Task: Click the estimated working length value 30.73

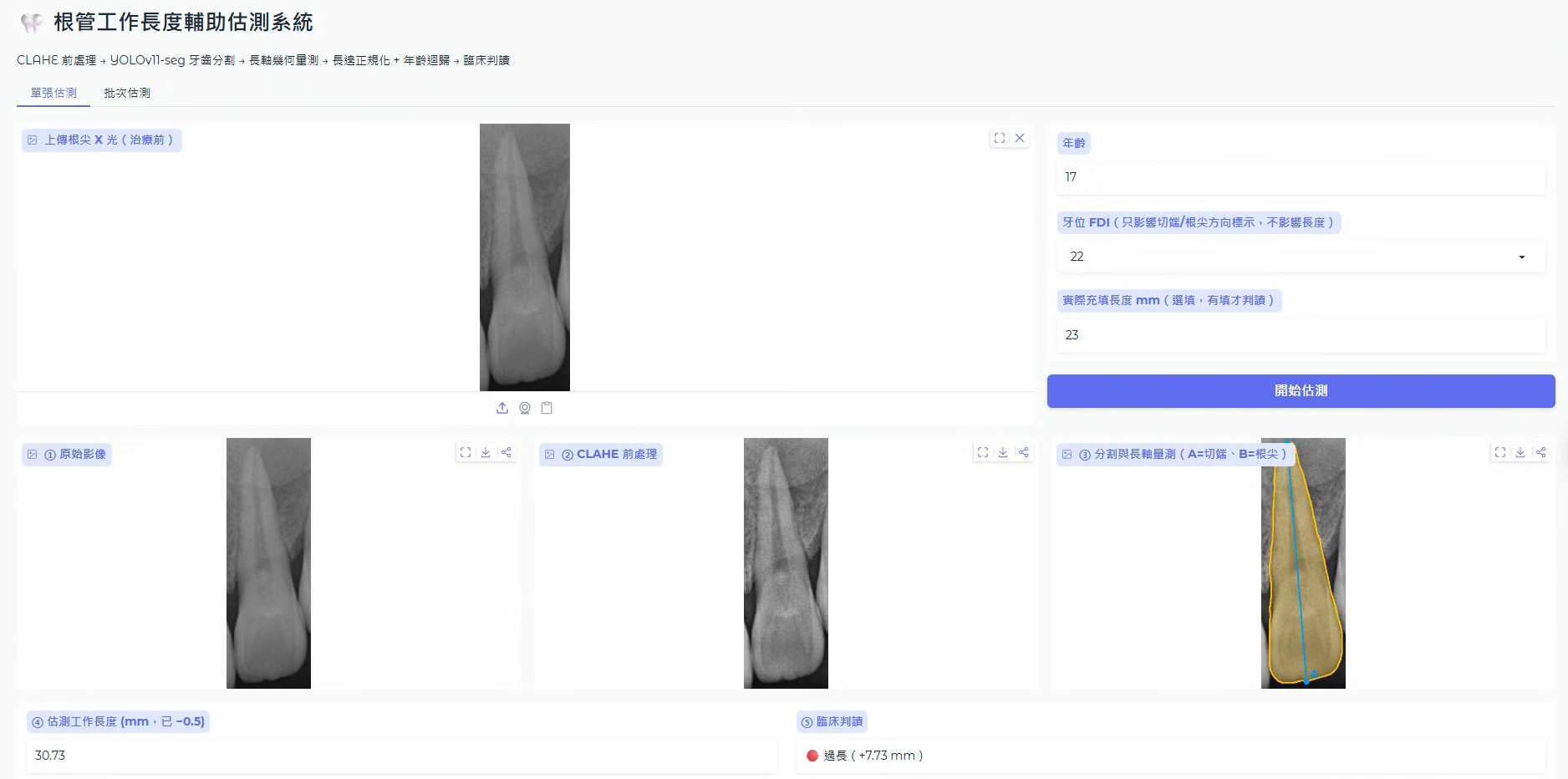Action: coord(401,756)
